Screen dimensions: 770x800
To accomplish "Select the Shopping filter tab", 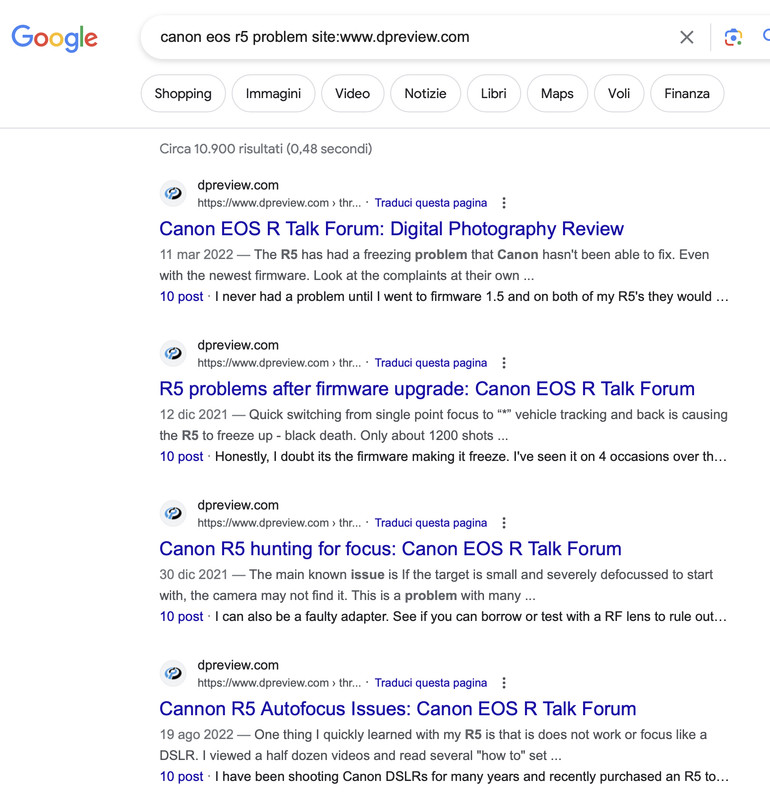I will point(183,93).
